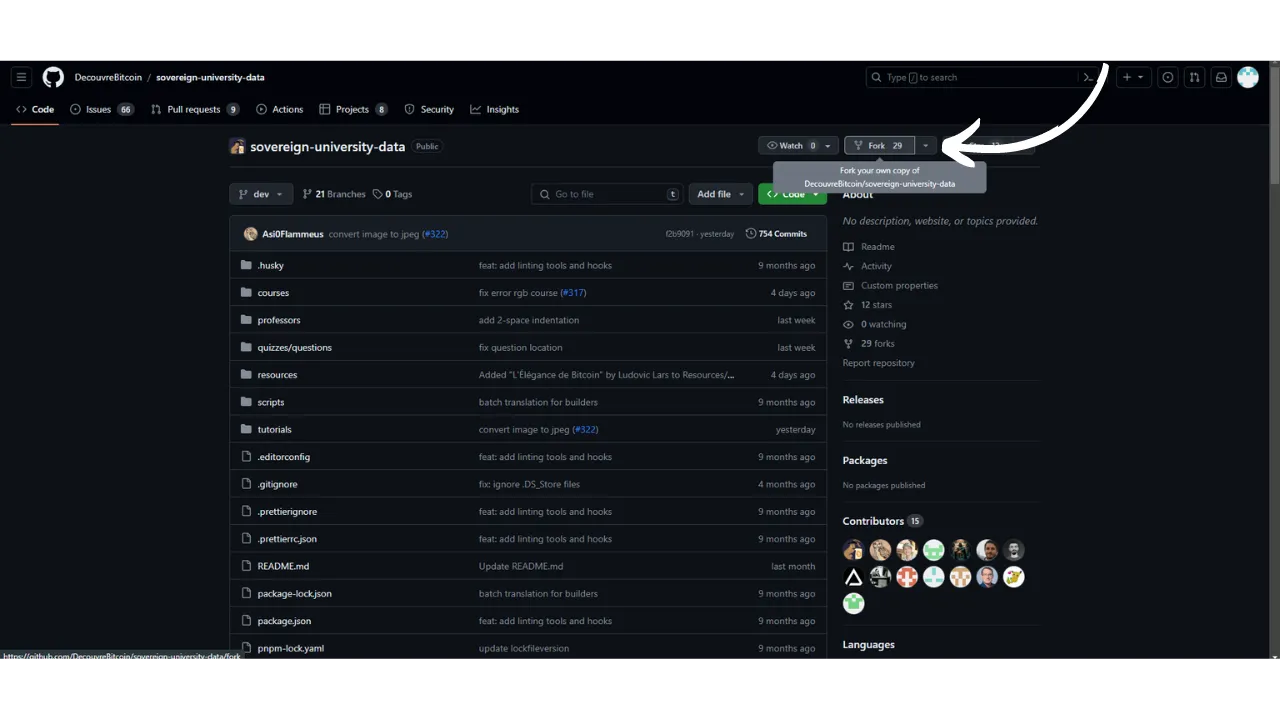
Task: Click the Go to file field
Action: click(607, 194)
